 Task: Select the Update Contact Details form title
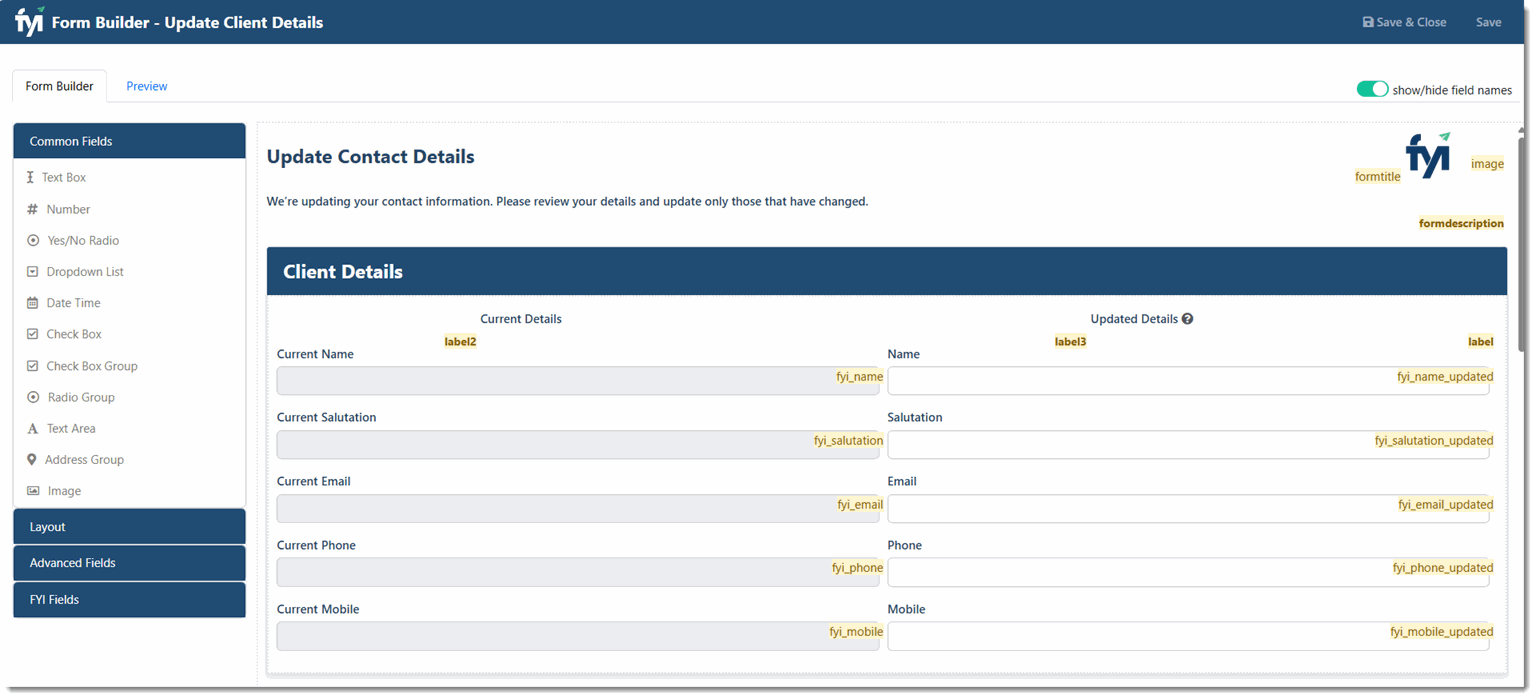click(370, 157)
